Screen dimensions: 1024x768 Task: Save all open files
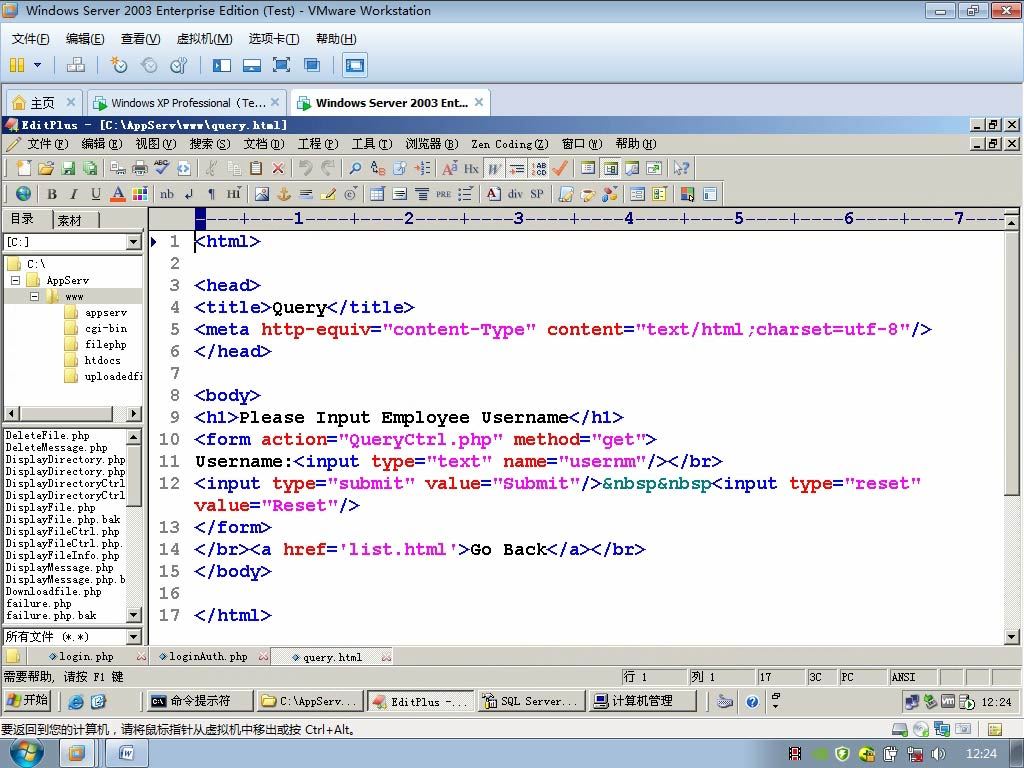[x=90, y=168]
